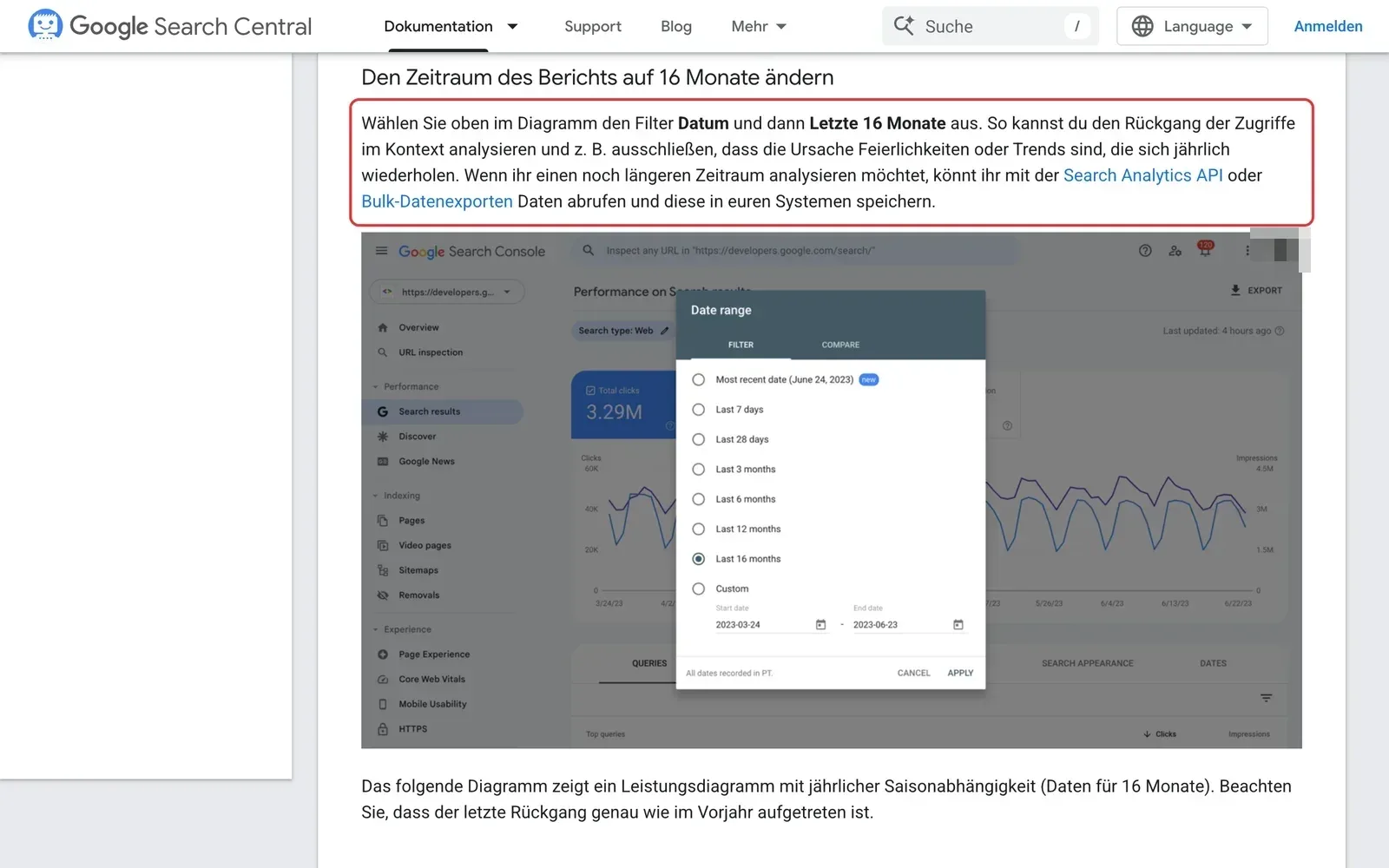
Task: Click APPLY in Date range dialog
Action: [x=960, y=674]
